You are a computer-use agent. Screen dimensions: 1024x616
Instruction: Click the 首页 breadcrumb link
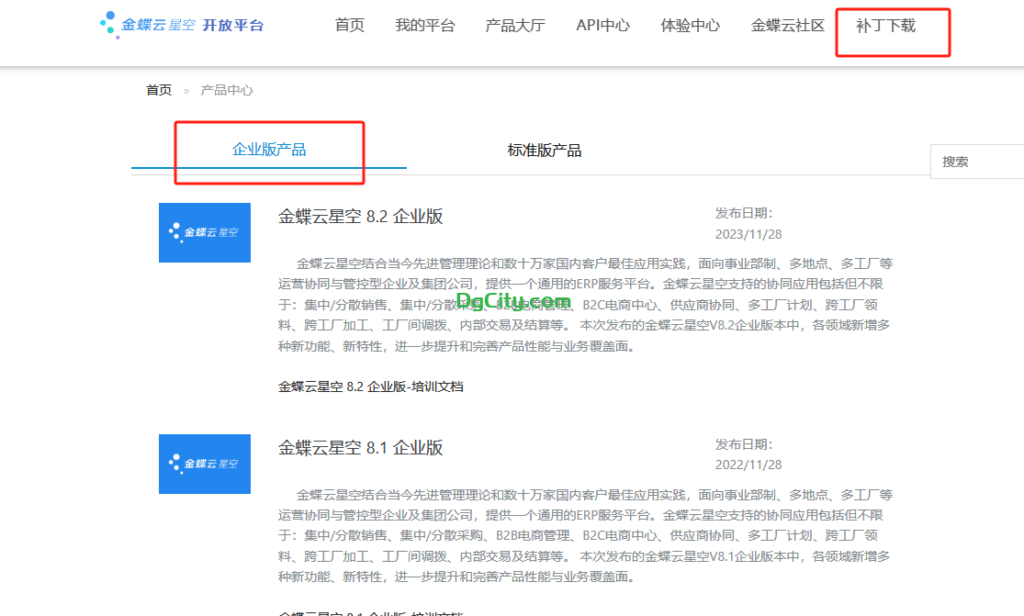click(x=159, y=90)
